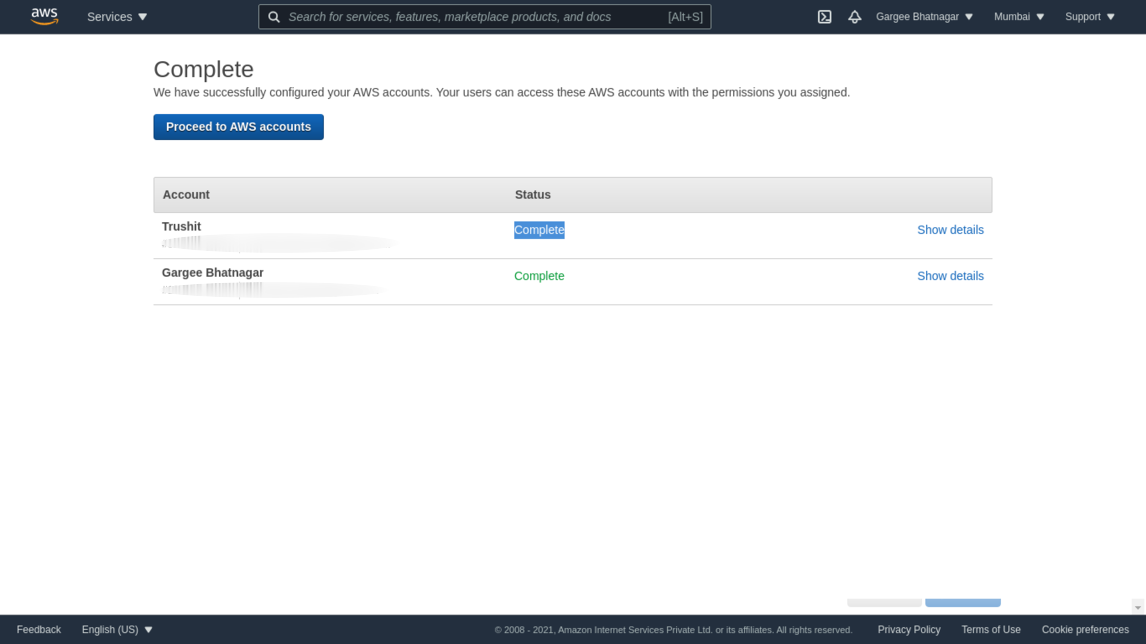
Task: Expand the Support dropdown menu
Action: (x=1090, y=17)
